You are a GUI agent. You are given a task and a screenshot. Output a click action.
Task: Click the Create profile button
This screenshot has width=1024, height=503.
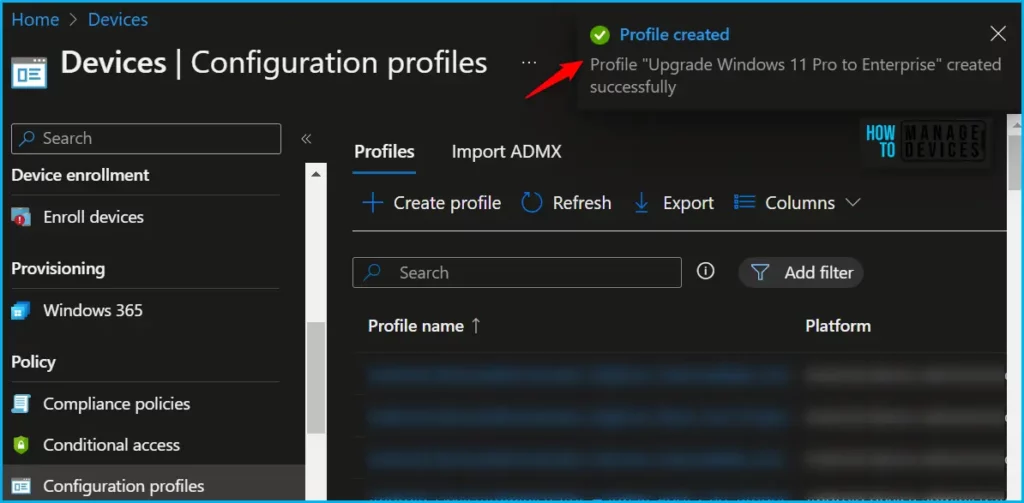click(432, 203)
